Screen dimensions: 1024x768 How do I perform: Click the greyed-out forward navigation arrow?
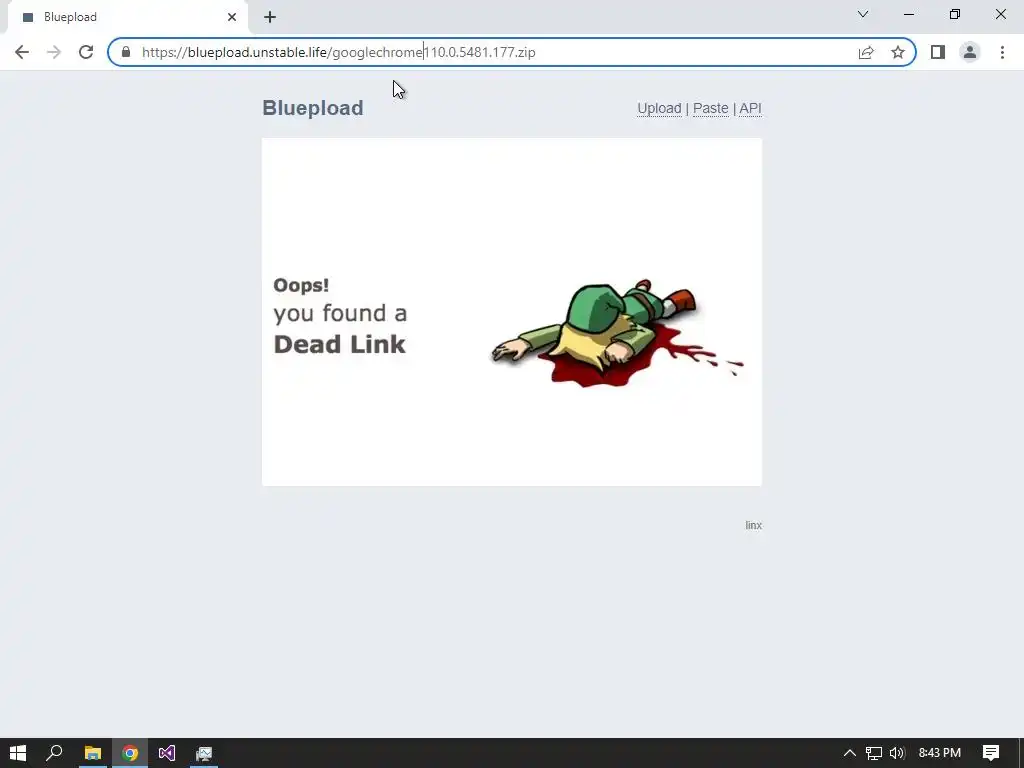pyautogui.click(x=54, y=52)
